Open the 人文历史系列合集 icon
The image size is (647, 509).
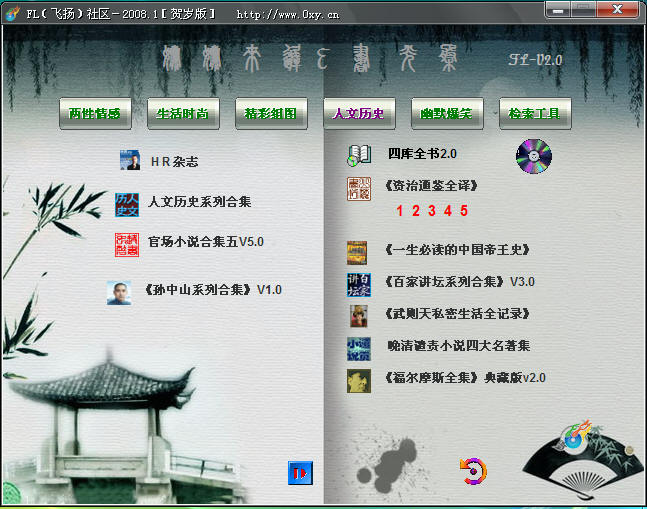click(x=127, y=203)
